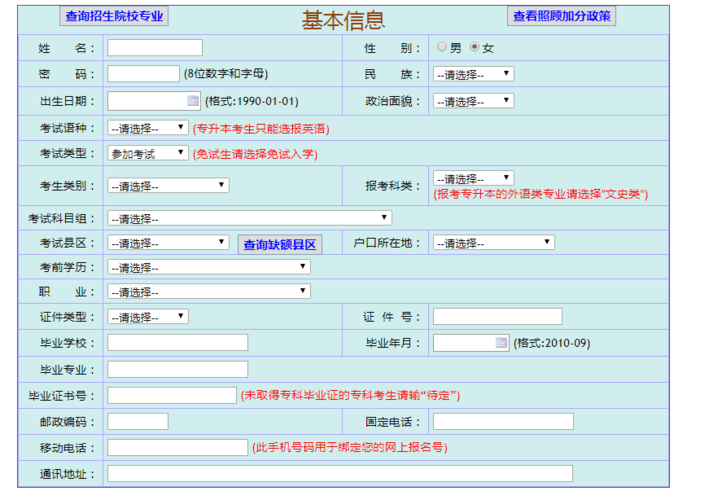Open the 考试语种 dropdown
This screenshot has width=709, height=500.
click(x=148, y=128)
